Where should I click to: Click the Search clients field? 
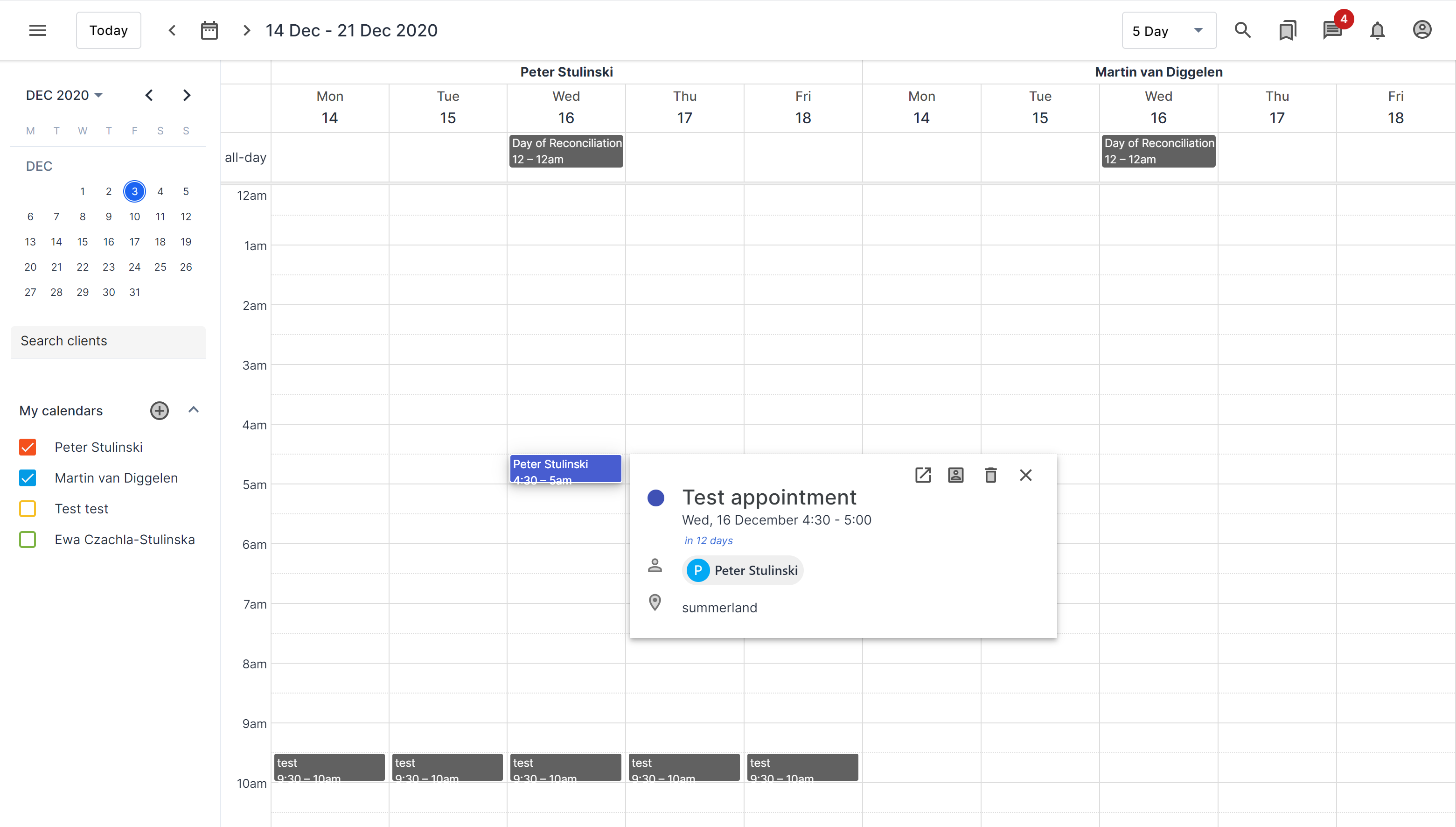[107, 341]
